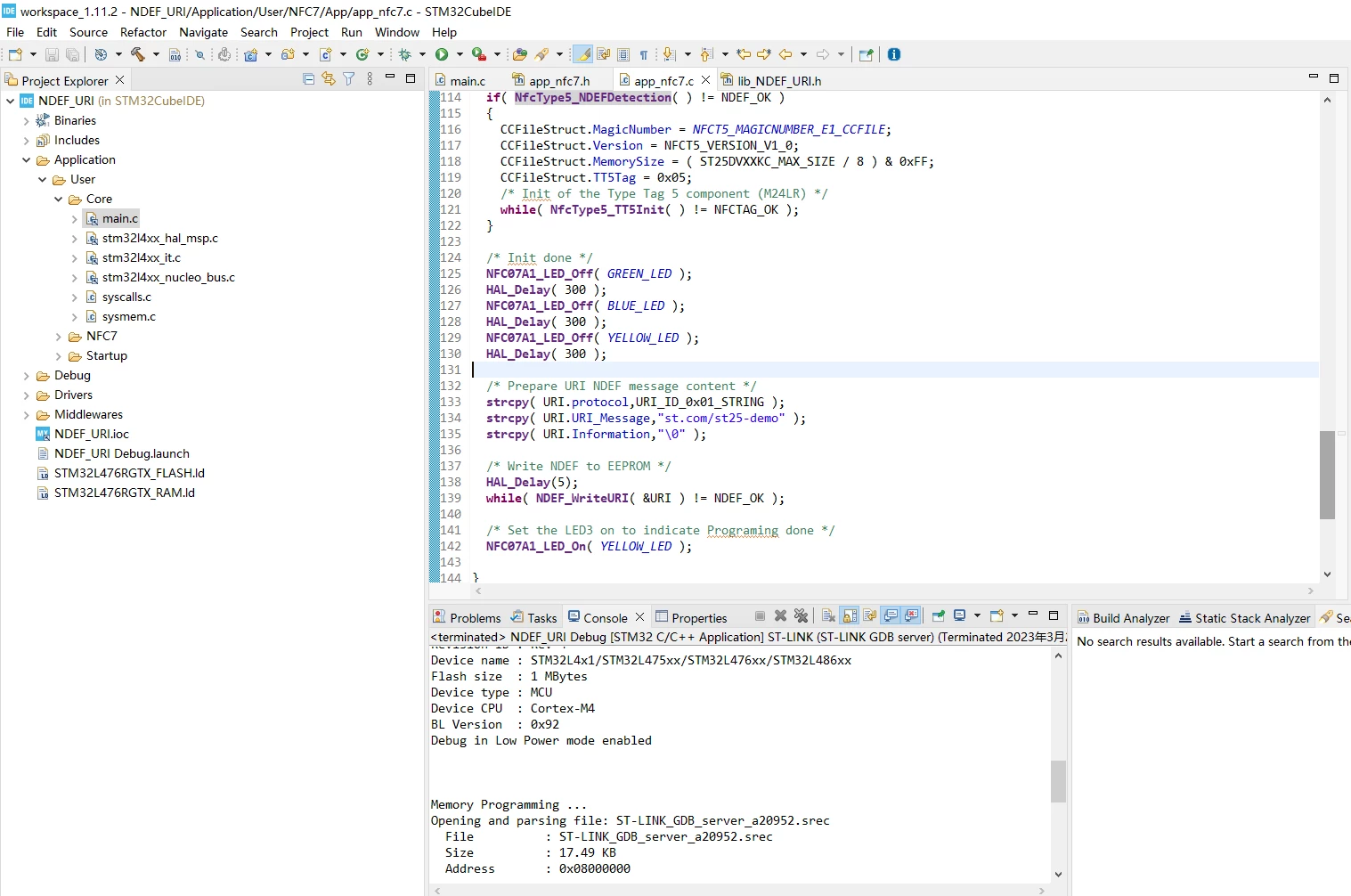The width and height of the screenshot is (1351, 896).
Task: Select NDEF_URI.ioc file
Action: point(91,434)
